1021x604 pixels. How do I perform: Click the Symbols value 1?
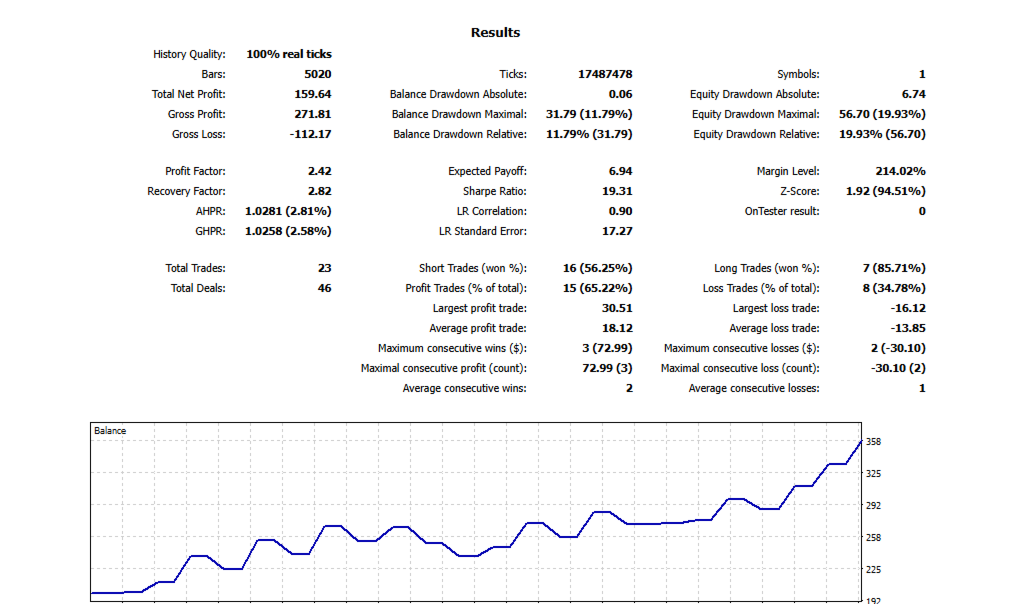coord(922,74)
